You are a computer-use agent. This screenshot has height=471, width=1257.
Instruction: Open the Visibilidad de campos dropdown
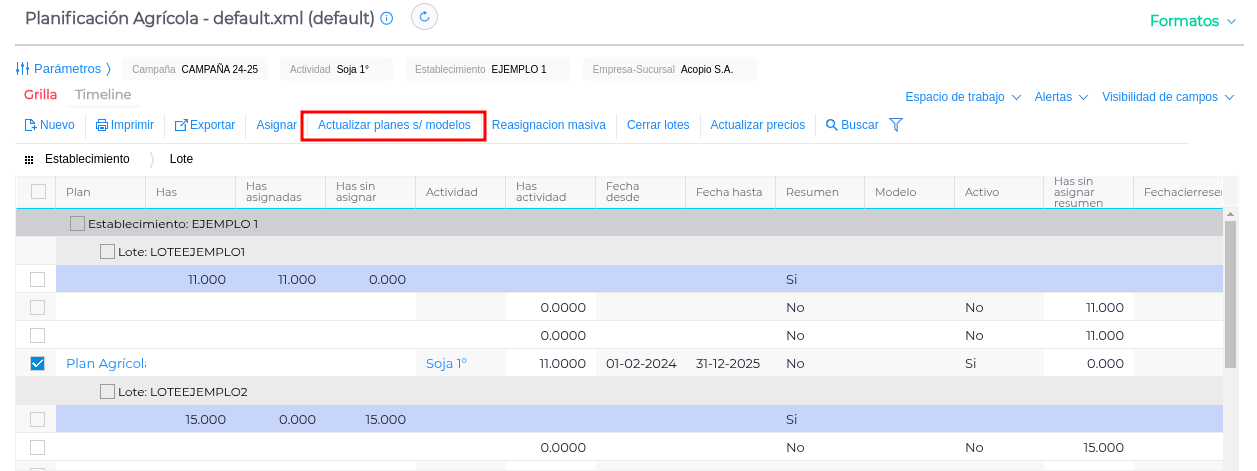coord(1166,97)
